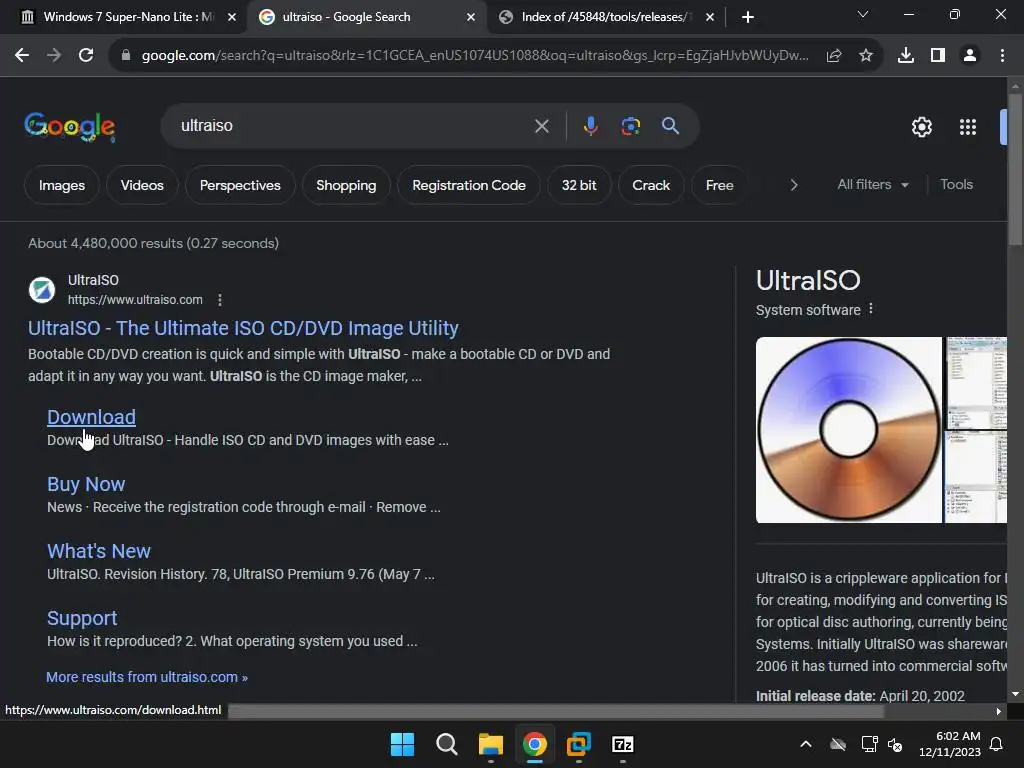This screenshot has width=1024, height=768.
Task: Open the UltraISO disc logo image
Action: tap(849, 430)
